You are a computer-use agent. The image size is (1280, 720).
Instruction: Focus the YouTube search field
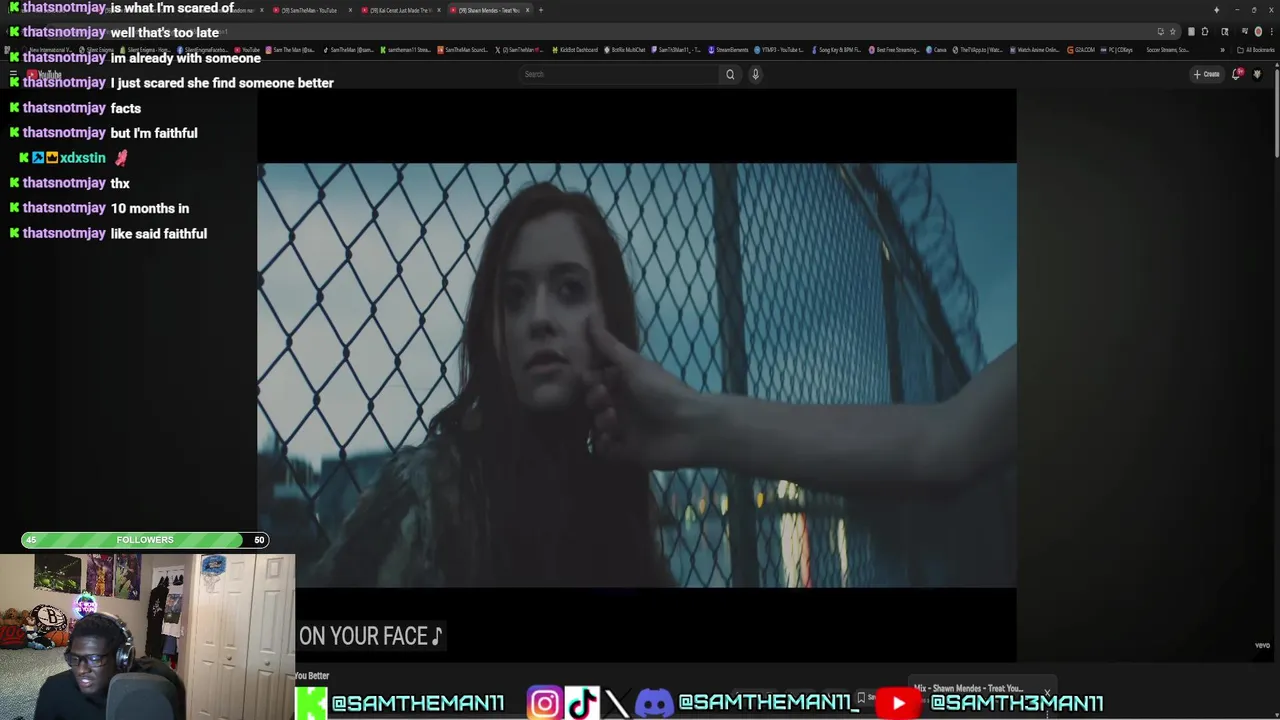pyautogui.click(x=620, y=74)
